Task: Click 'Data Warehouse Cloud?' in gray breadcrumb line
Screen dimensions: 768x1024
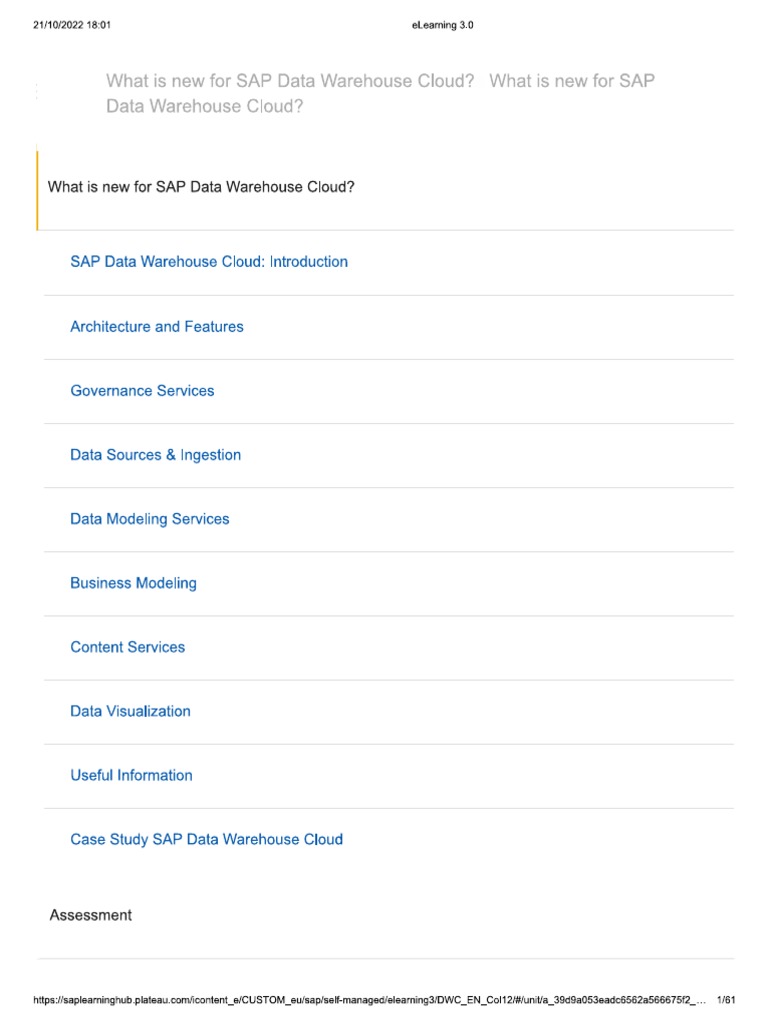Action: click(x=204, y=106)
